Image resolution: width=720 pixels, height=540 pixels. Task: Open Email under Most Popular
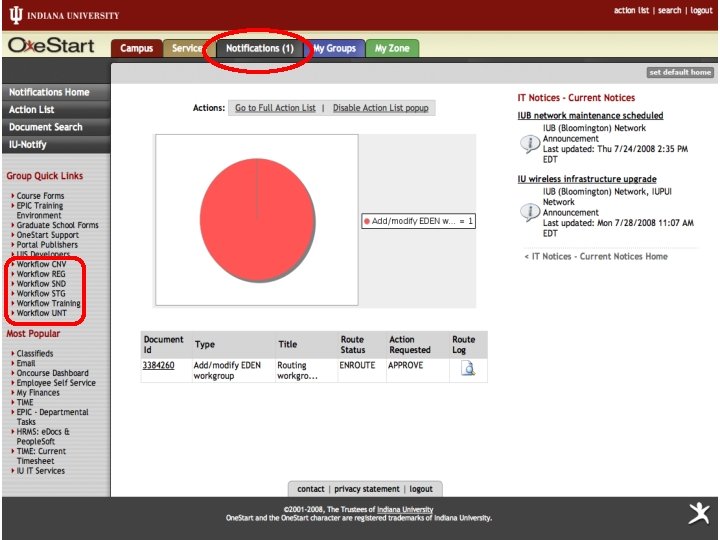[26, 363]
